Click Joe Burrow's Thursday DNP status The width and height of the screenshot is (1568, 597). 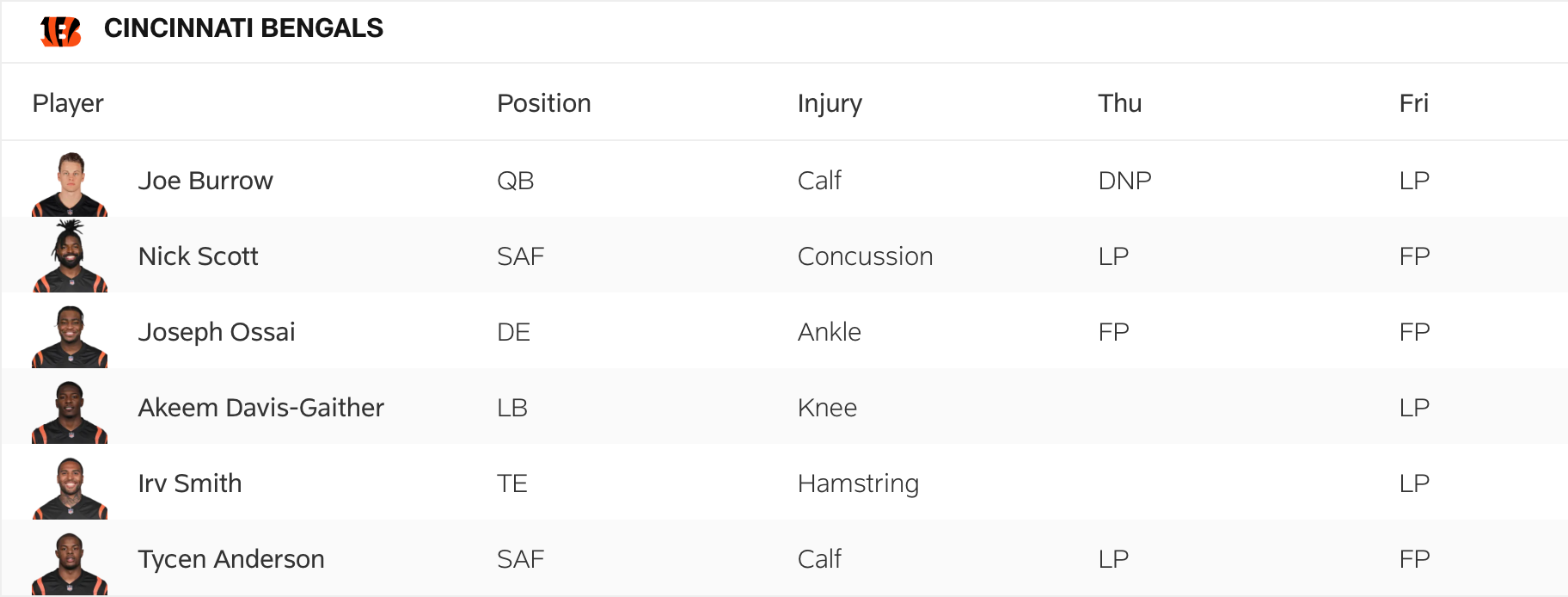coord(1124,181)
